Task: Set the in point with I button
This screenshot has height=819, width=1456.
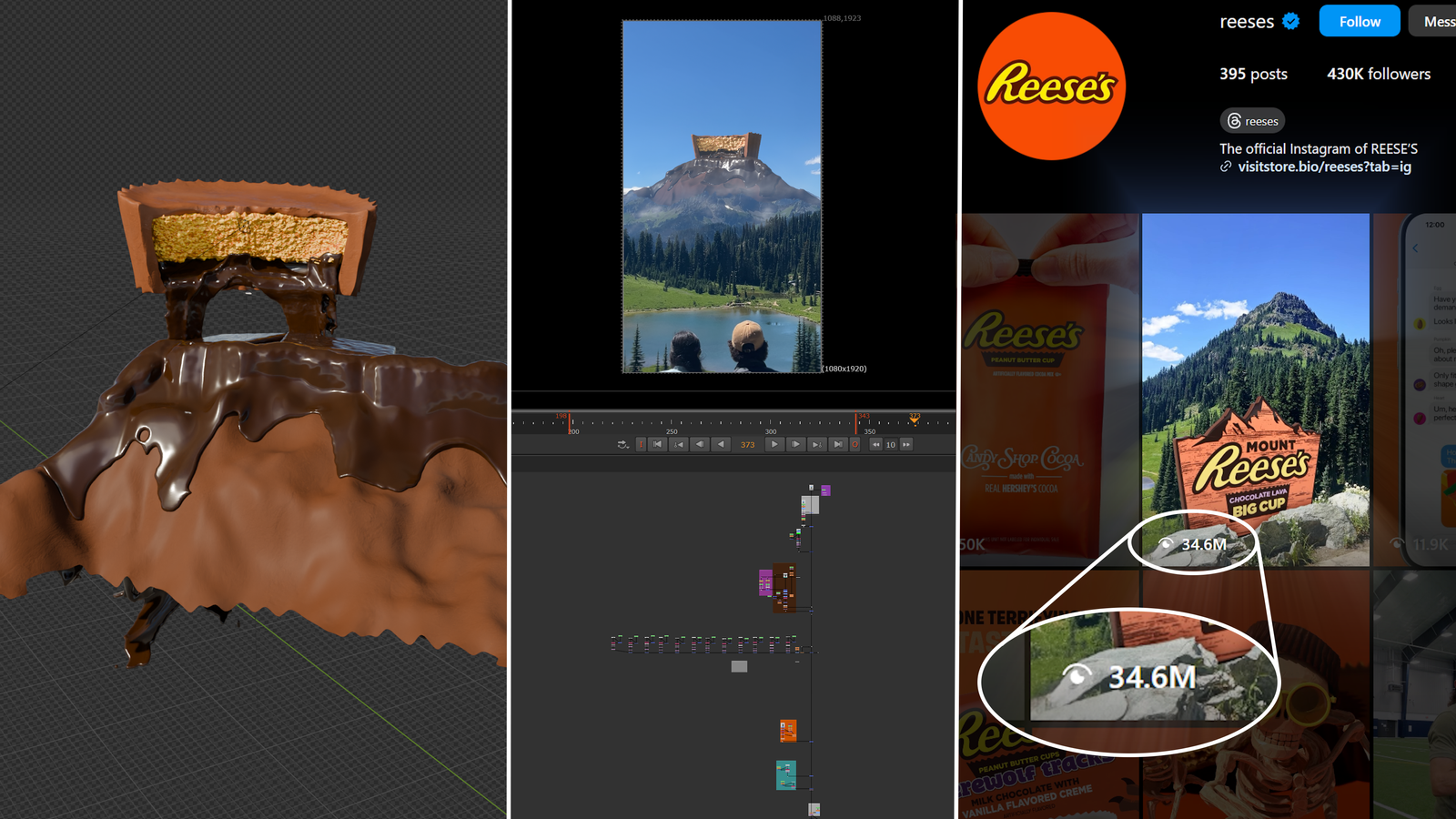Action: coord(641,445)
